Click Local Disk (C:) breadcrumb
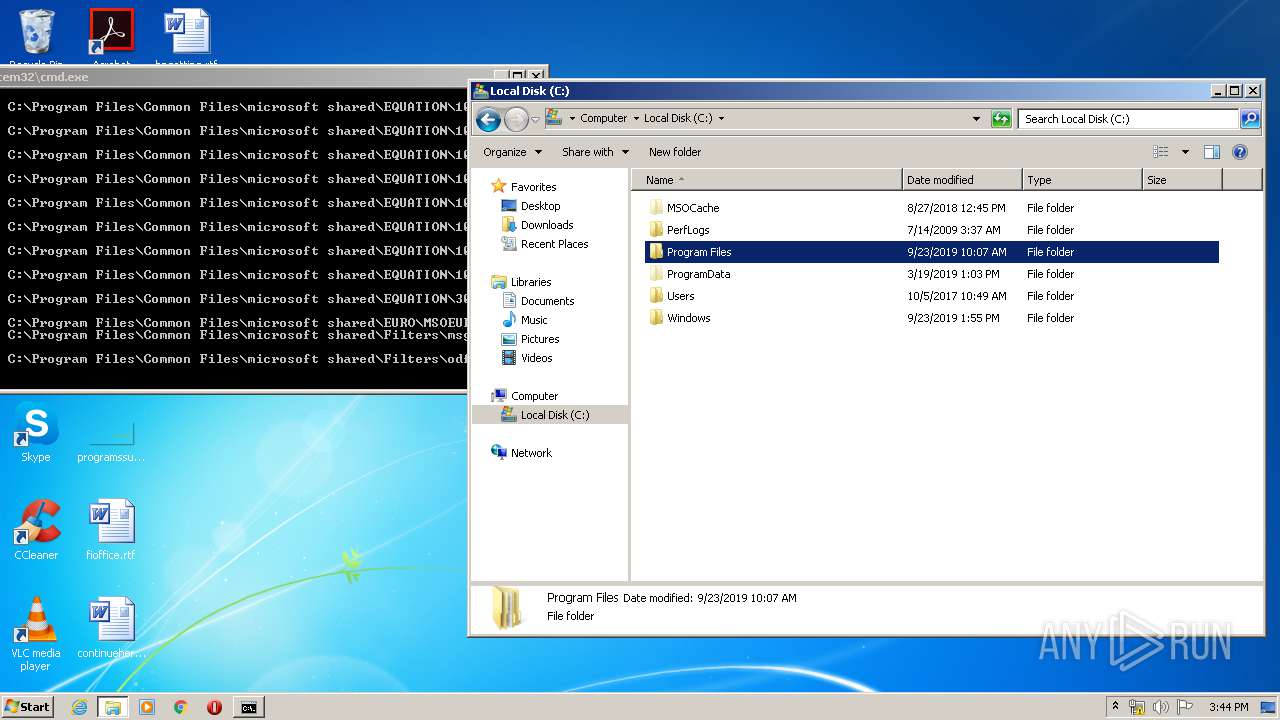Image resolution: width=1280 pixels, height=720 pixels. tap(678, 118)
